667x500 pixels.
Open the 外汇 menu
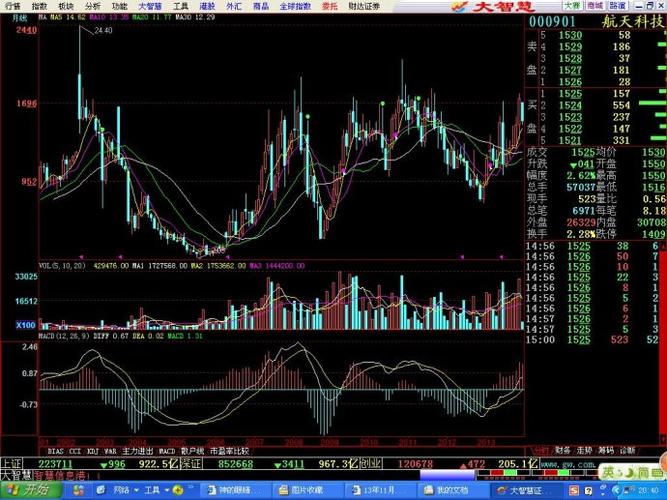pos(234,6)
